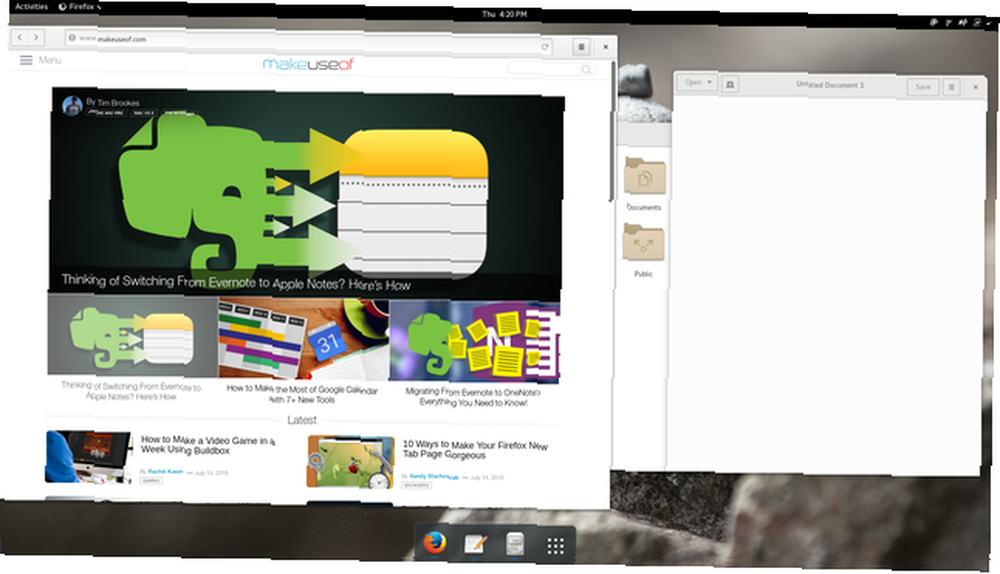Open Tim Brockes author avatar

pyautogui.click(x=72, y=105)
